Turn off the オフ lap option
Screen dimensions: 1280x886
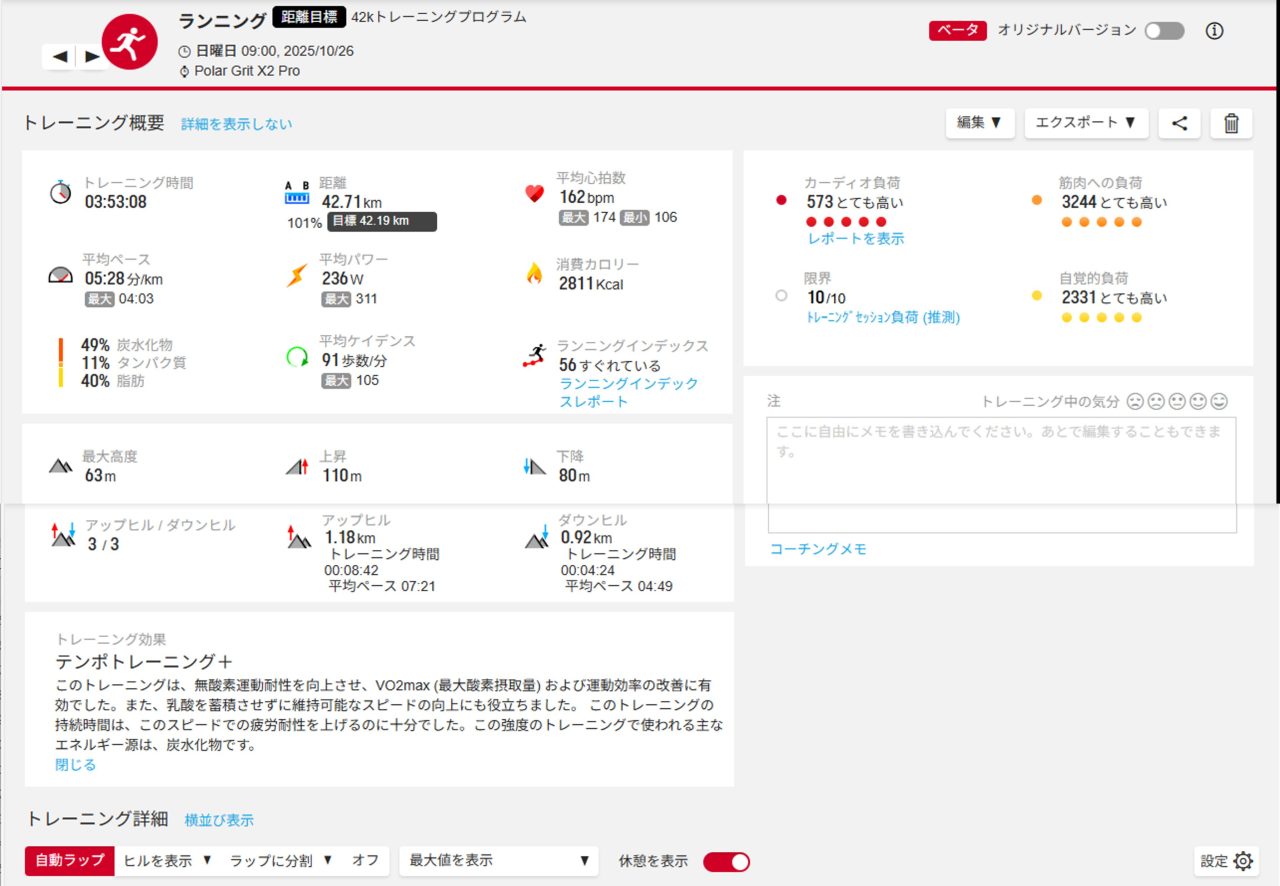365,860
